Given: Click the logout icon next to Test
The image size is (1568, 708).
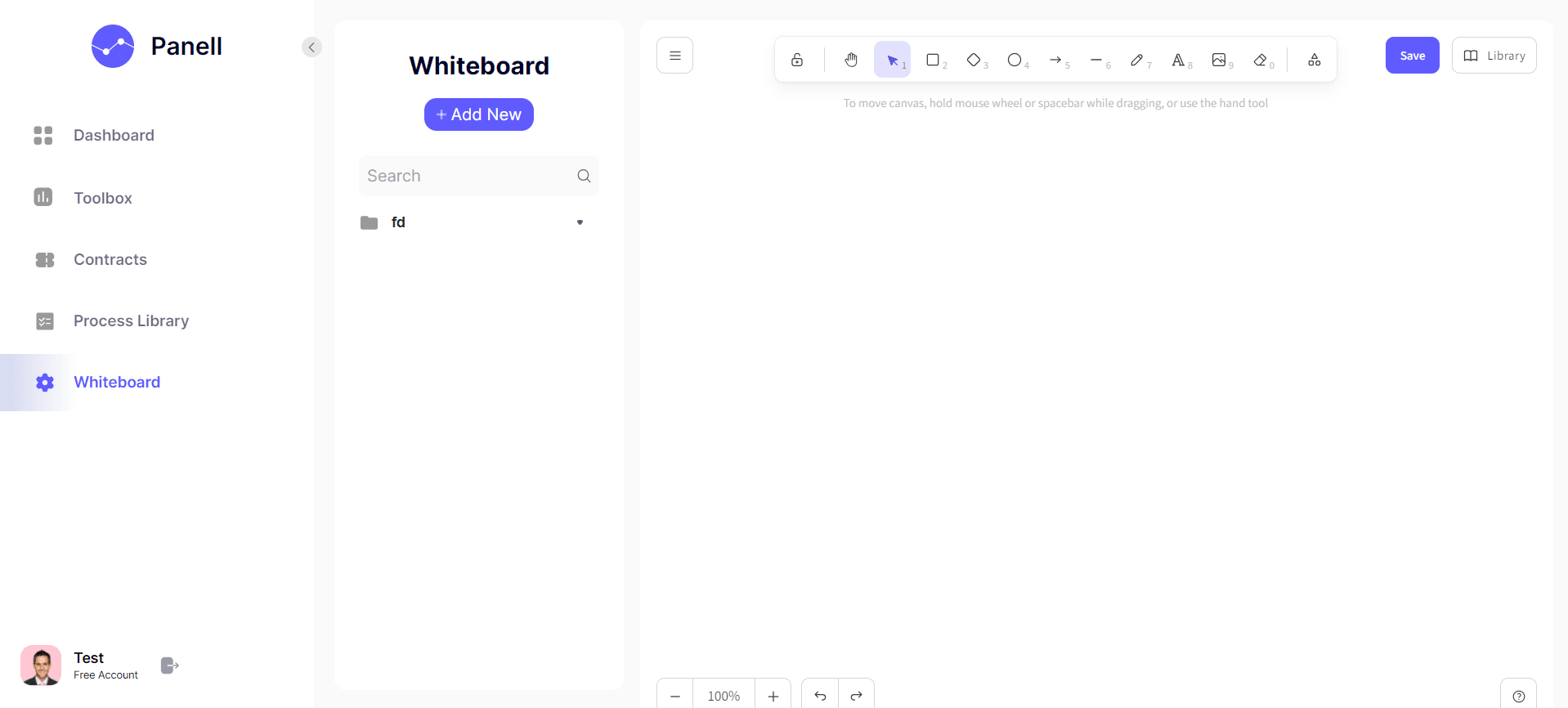Looking at the screenshot, I should [x=169, y=665].
